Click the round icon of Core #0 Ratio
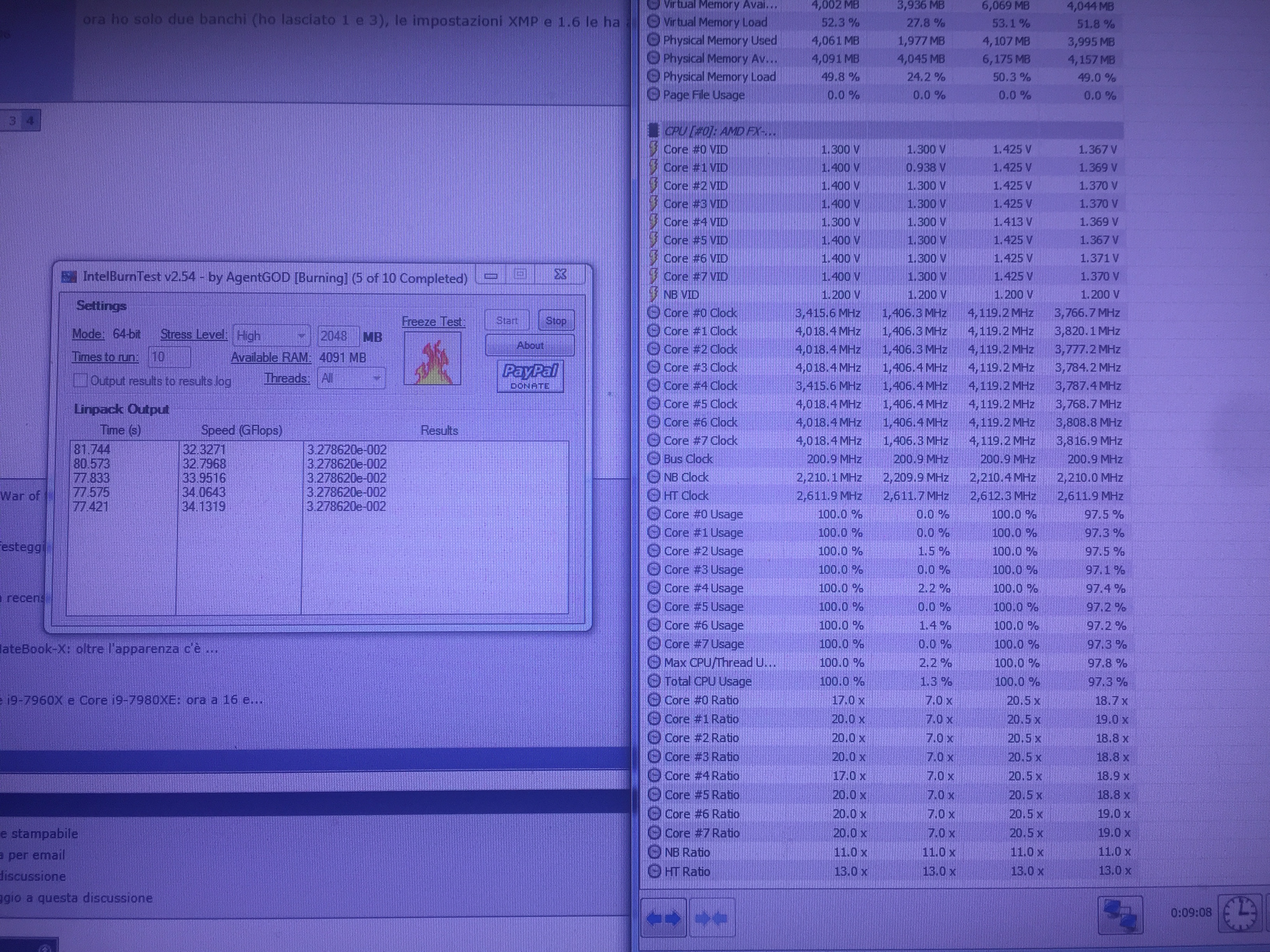The image size is (1270, 952). coord(653,700)
